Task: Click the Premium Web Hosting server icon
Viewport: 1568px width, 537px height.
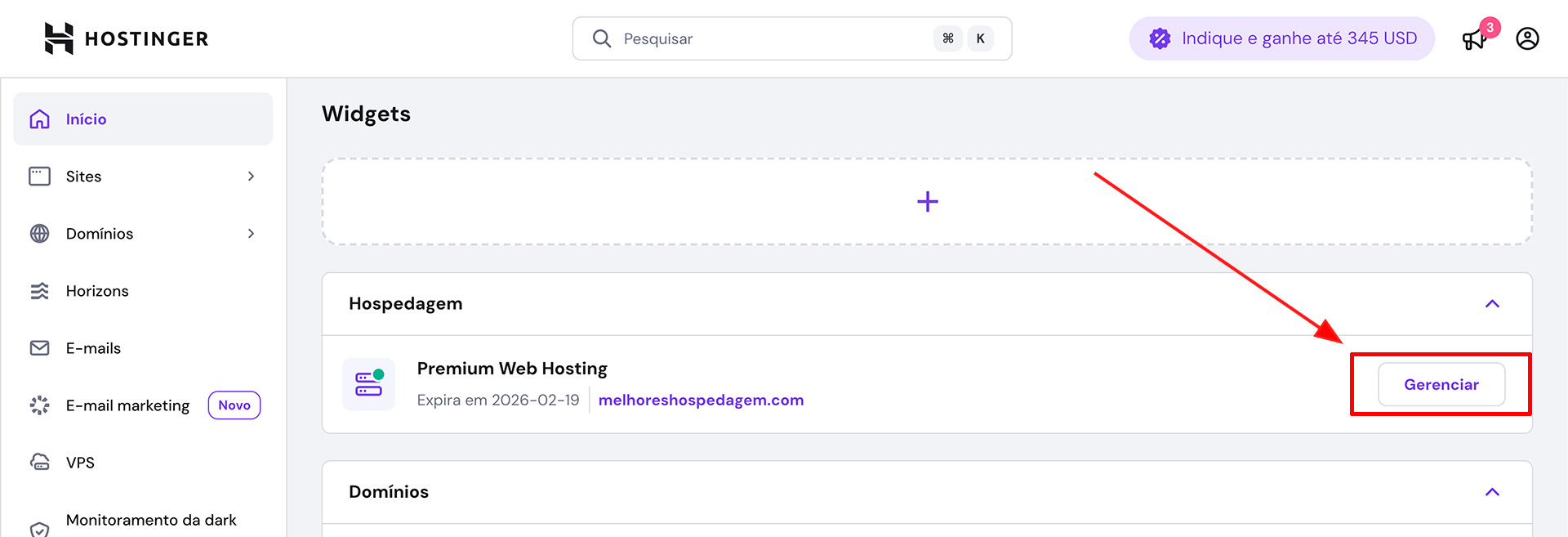Action: point(368,384)
